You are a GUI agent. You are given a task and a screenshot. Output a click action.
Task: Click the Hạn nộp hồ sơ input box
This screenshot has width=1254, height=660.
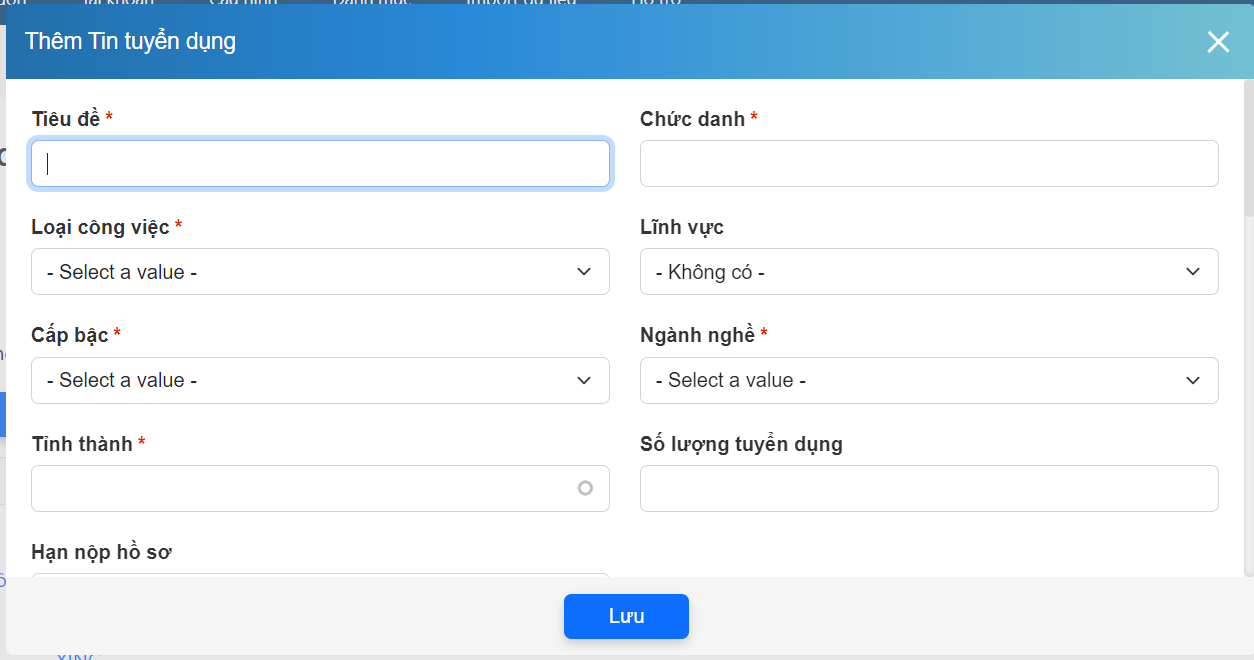(320, 575)
